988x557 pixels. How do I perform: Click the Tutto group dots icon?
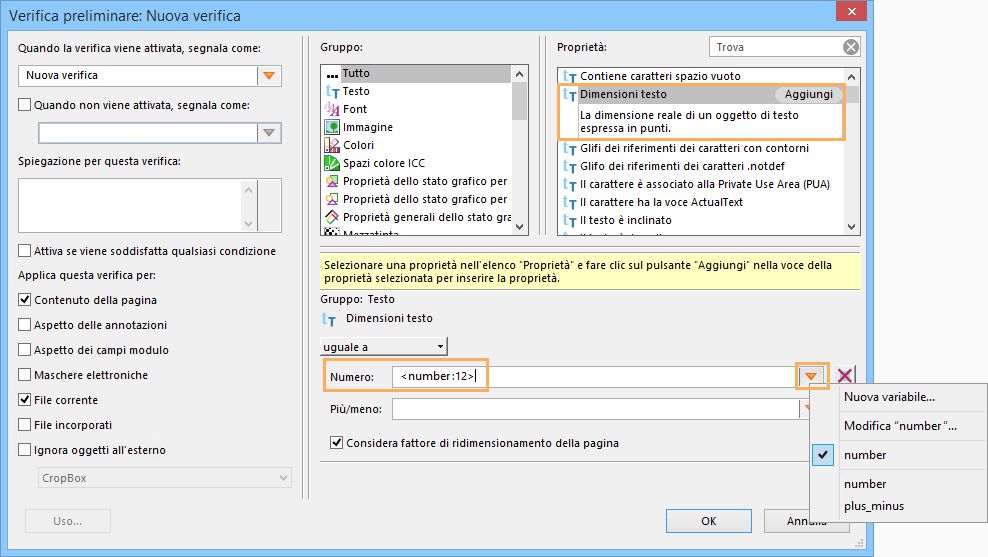tap(332, 73)
